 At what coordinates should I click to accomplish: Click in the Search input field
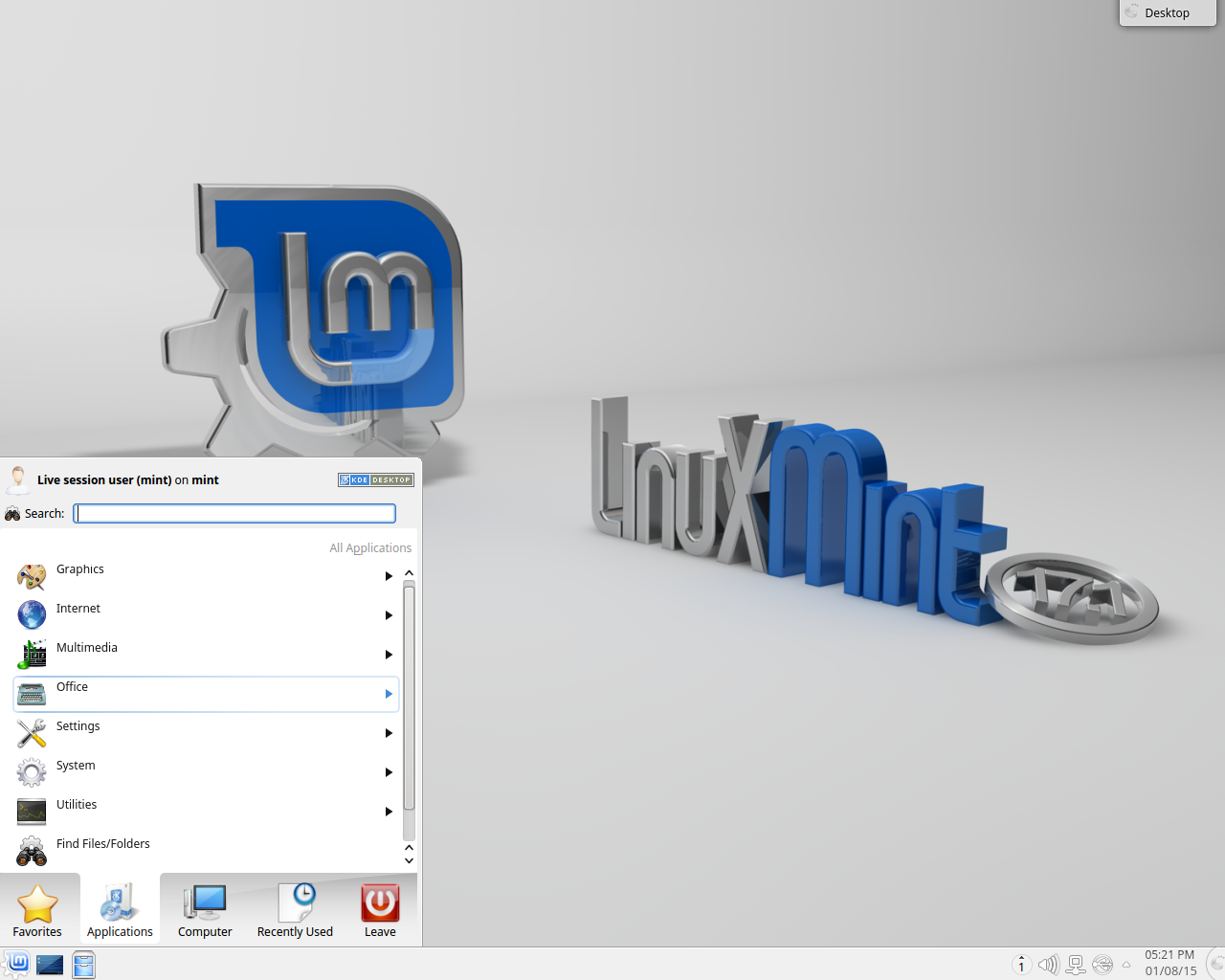234,514
